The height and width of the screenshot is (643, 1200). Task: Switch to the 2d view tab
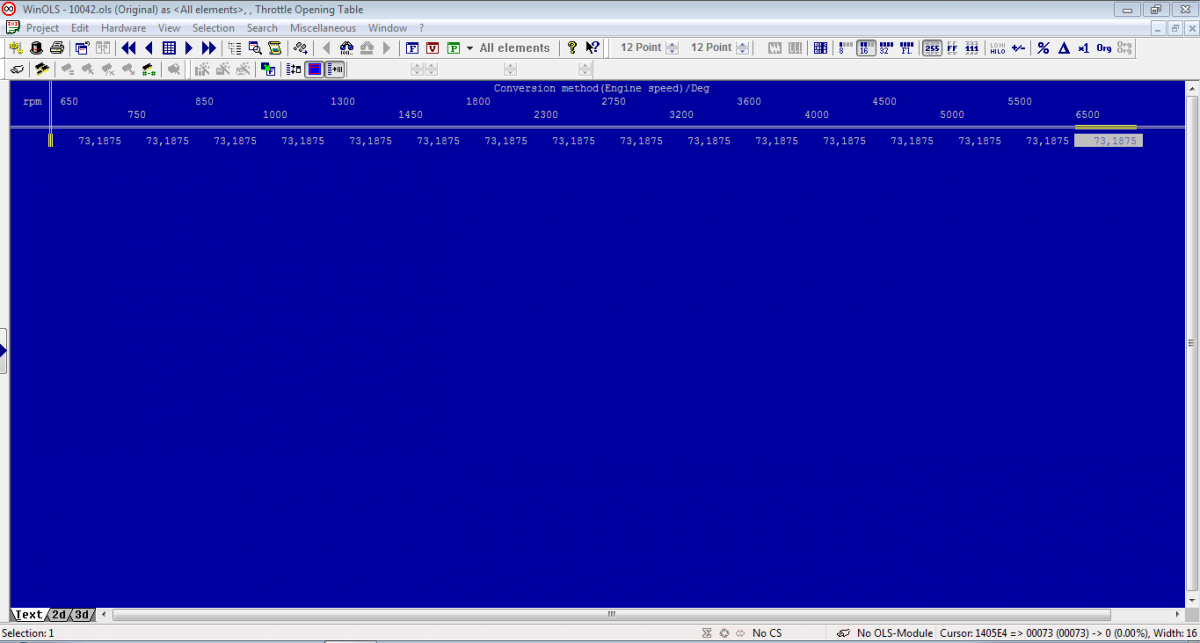click(x=60, y=614)
